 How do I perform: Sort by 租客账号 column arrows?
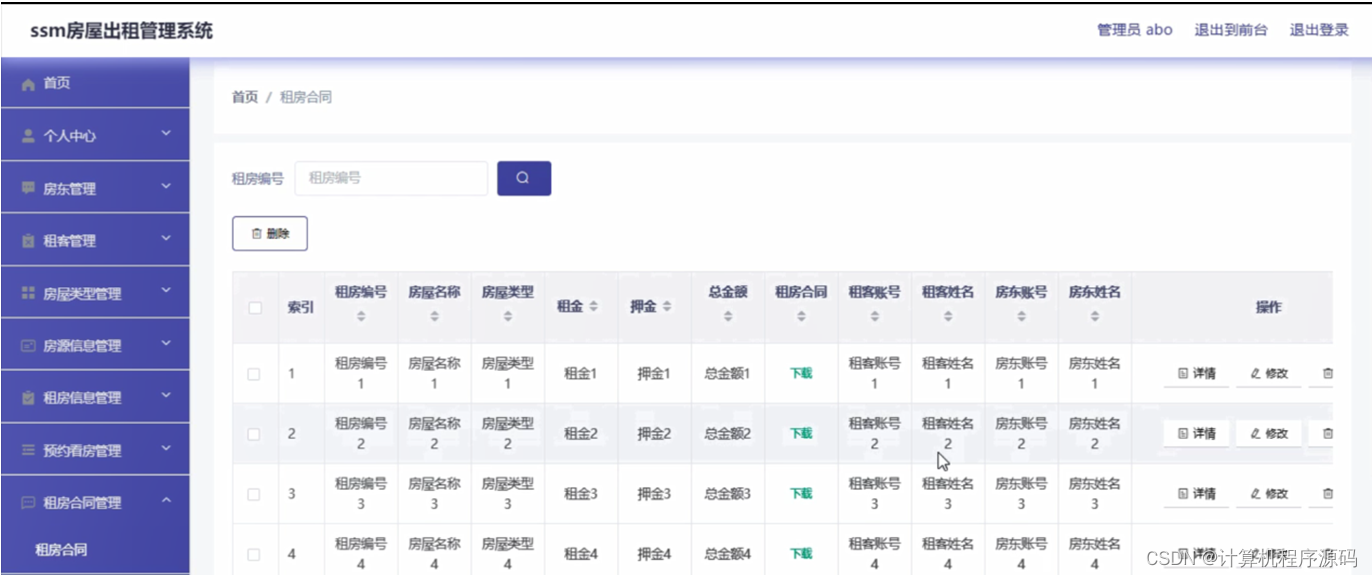pyautogui.click(x=875, y=316)
